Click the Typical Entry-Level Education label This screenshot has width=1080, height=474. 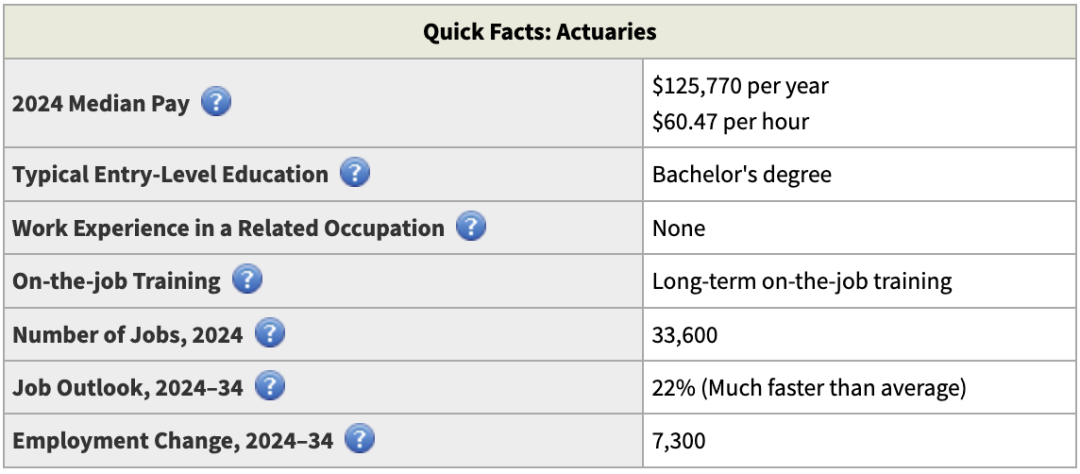(170, 175)
